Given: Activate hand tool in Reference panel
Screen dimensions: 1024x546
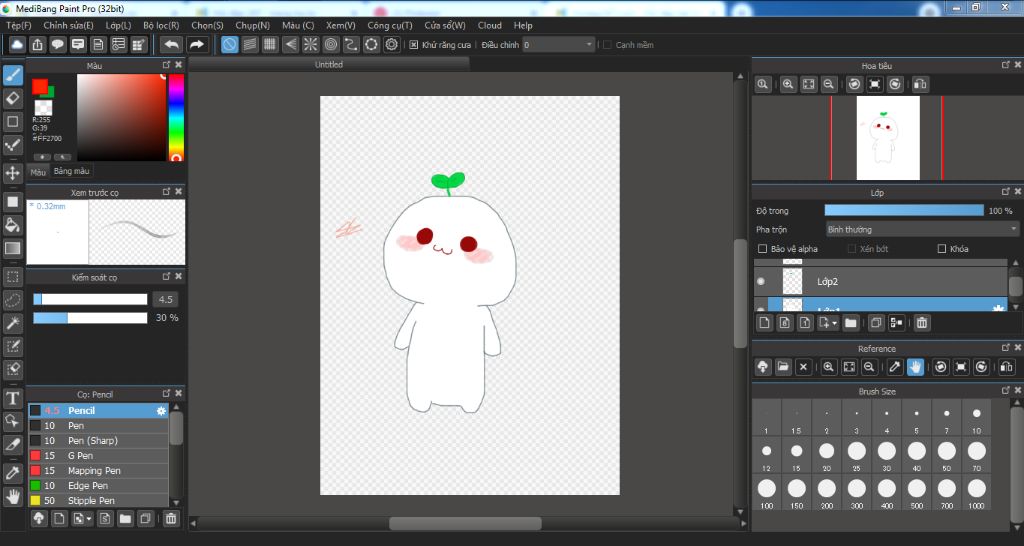Looking at the screenshot, I should [x=916, y=367].
